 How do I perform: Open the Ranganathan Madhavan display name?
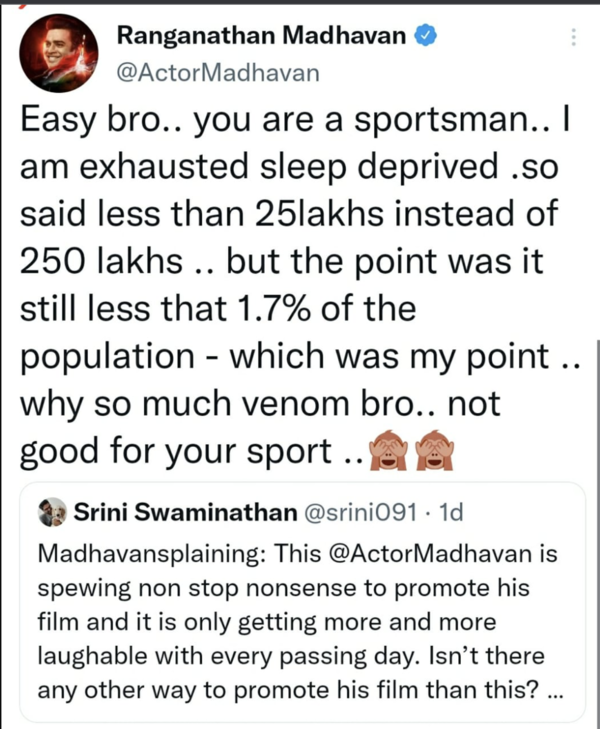click(x=262, y=37)
